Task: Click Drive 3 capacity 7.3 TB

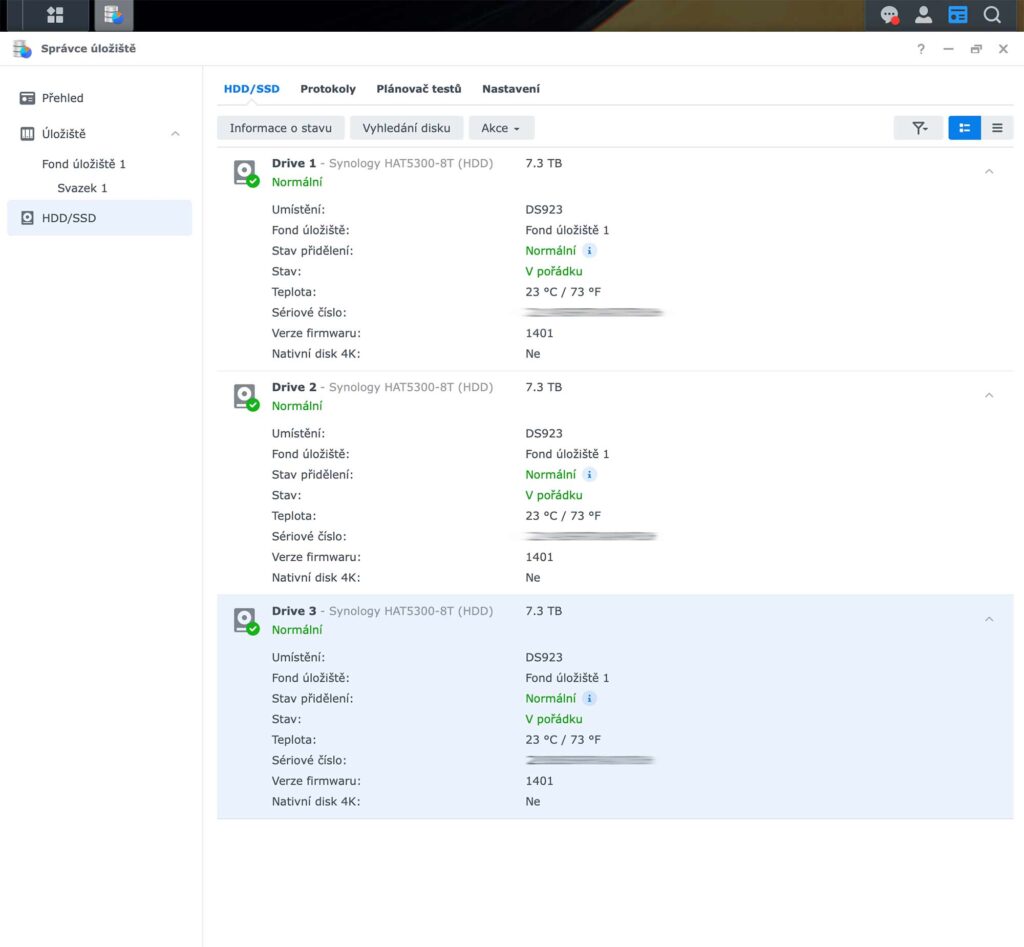Action: [x=544, y=611]
